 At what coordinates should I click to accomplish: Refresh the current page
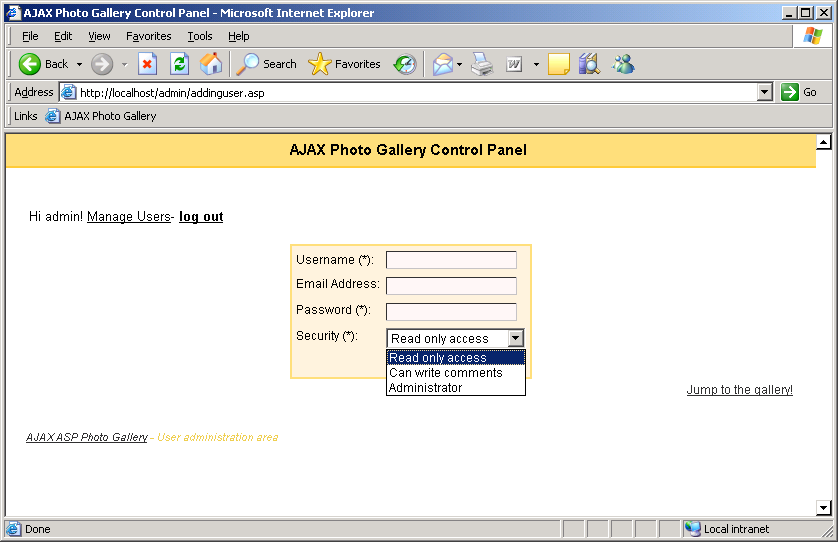point(179,64)
